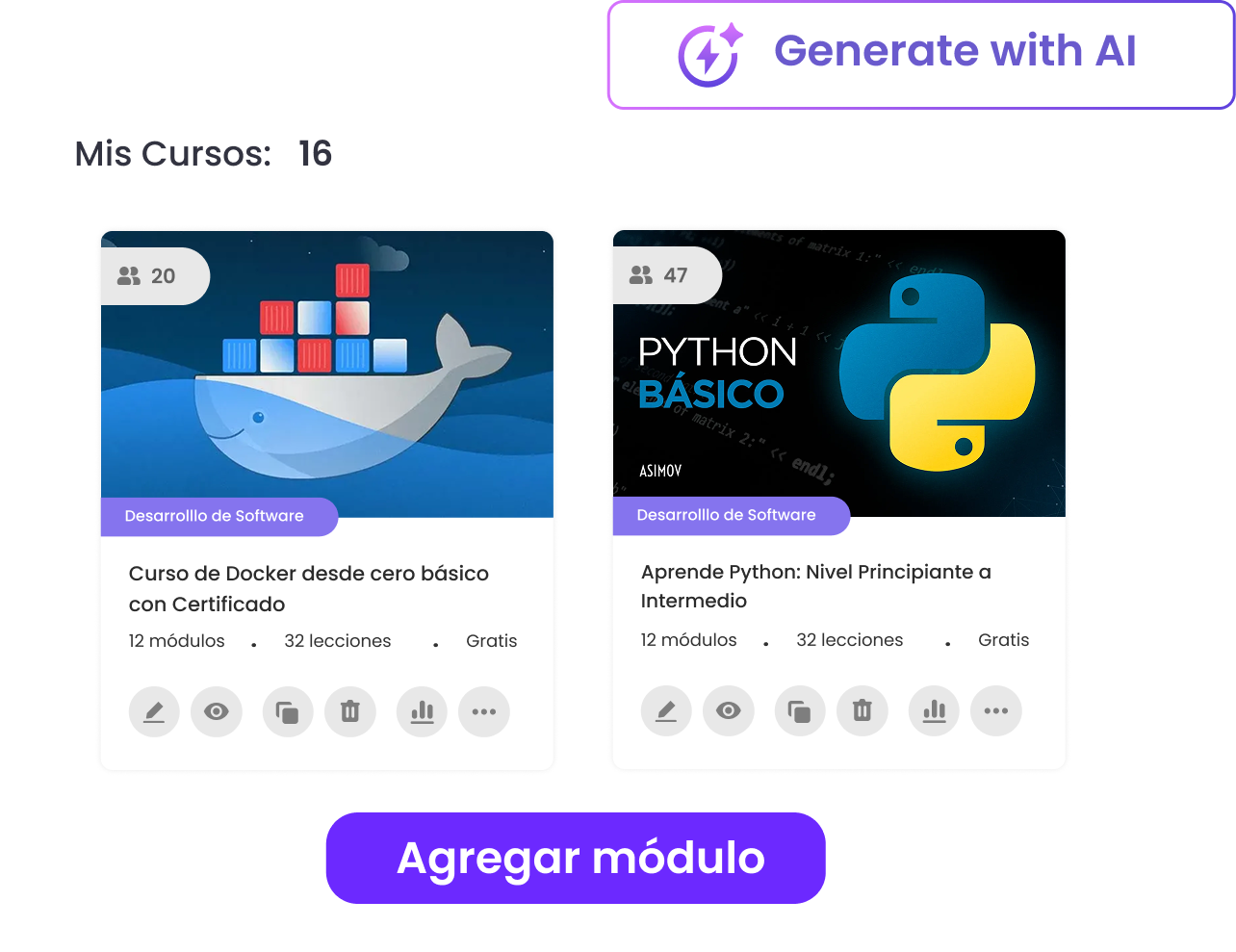View statistics chart for the Python course

934,711
